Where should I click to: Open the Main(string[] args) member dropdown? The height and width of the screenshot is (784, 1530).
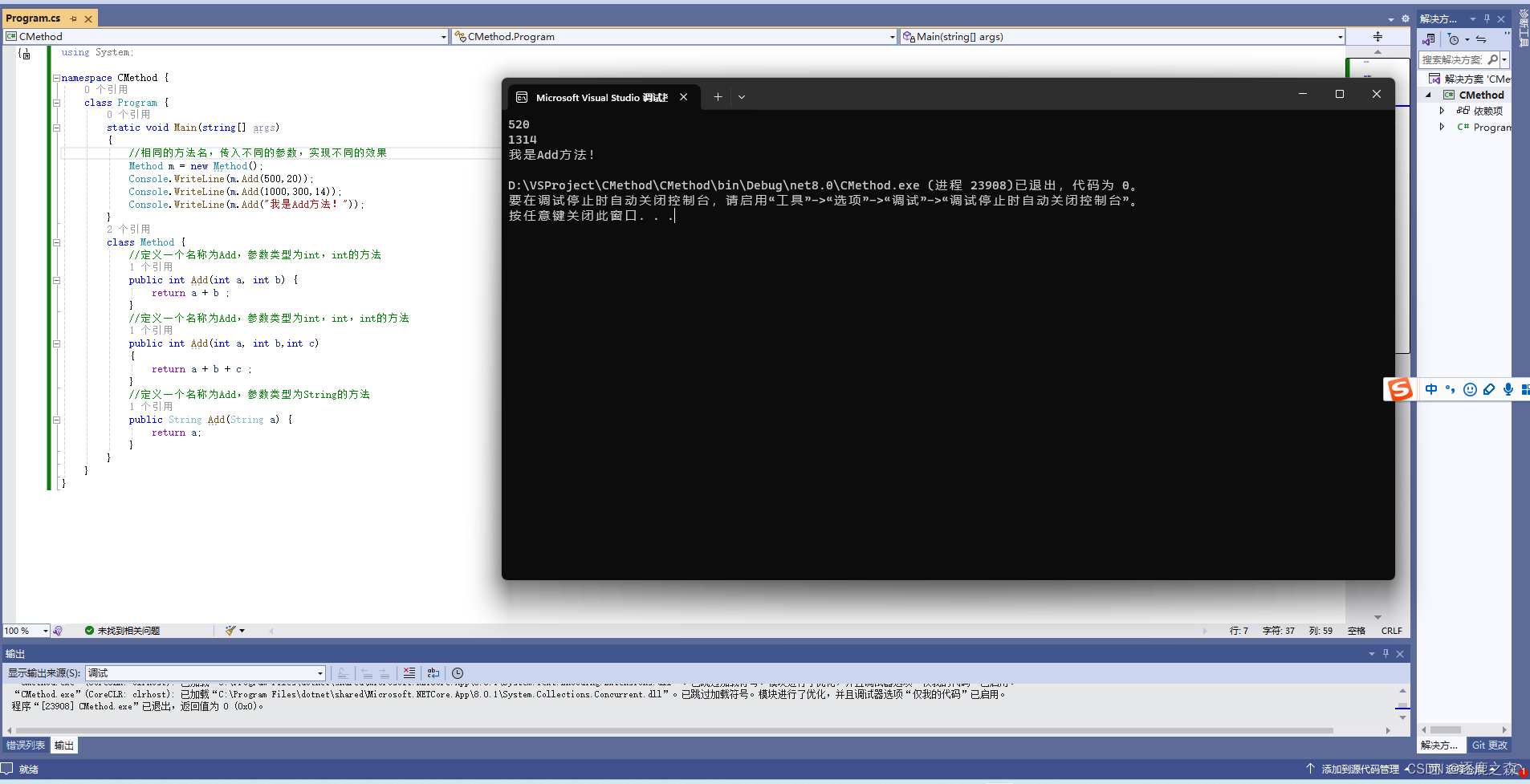[x=1122, y=37]
